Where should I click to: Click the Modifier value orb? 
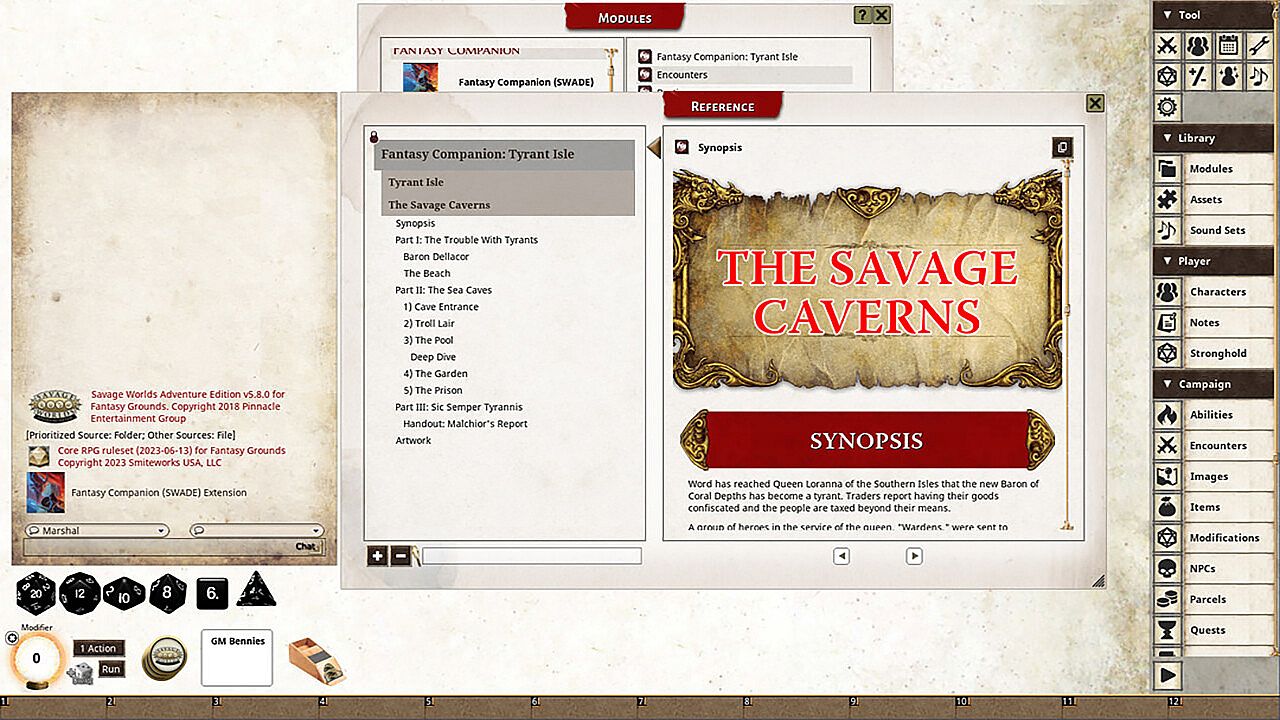tap(37, 658)
